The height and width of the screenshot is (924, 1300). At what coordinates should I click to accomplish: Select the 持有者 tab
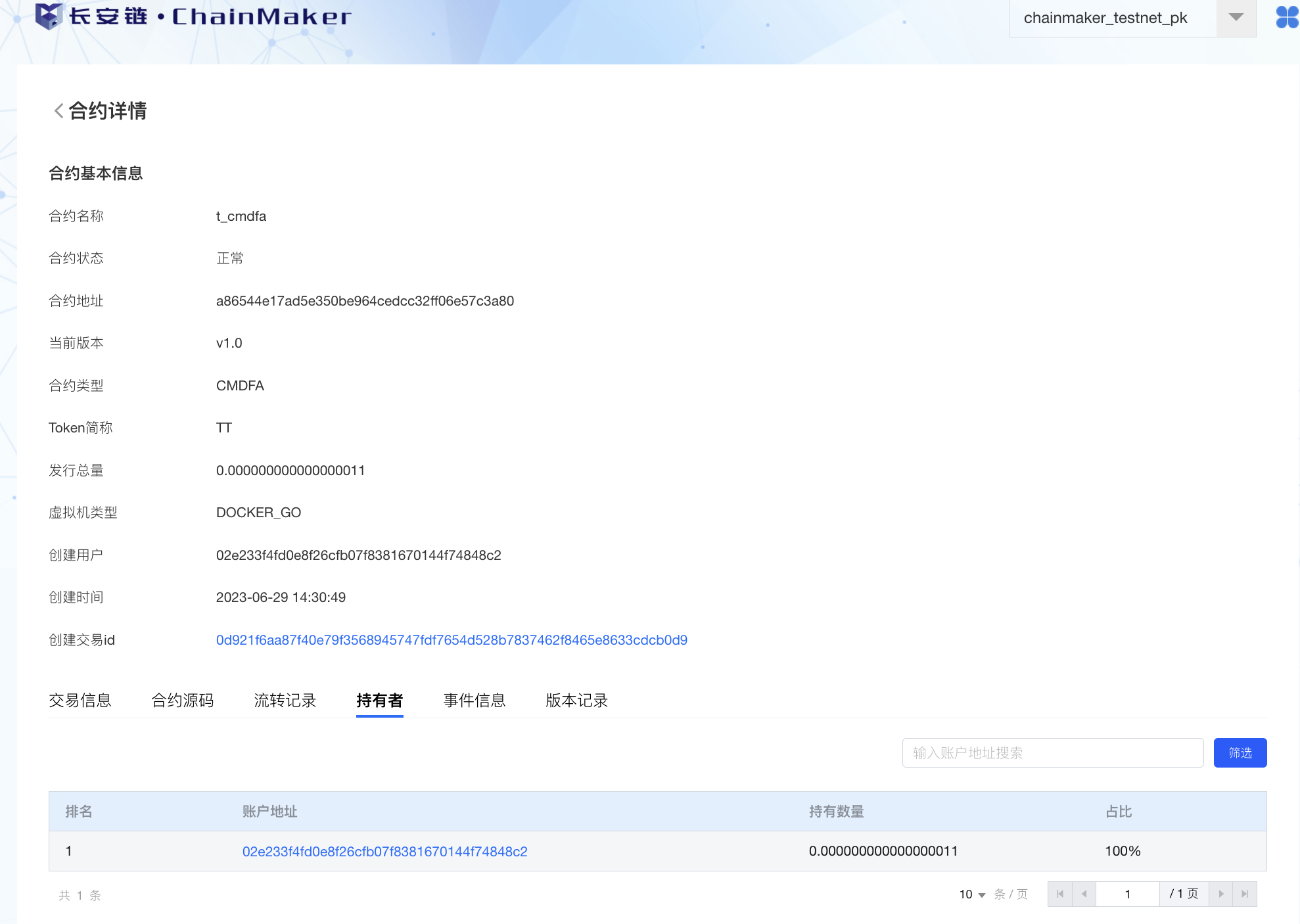click(x=380, y=701)
